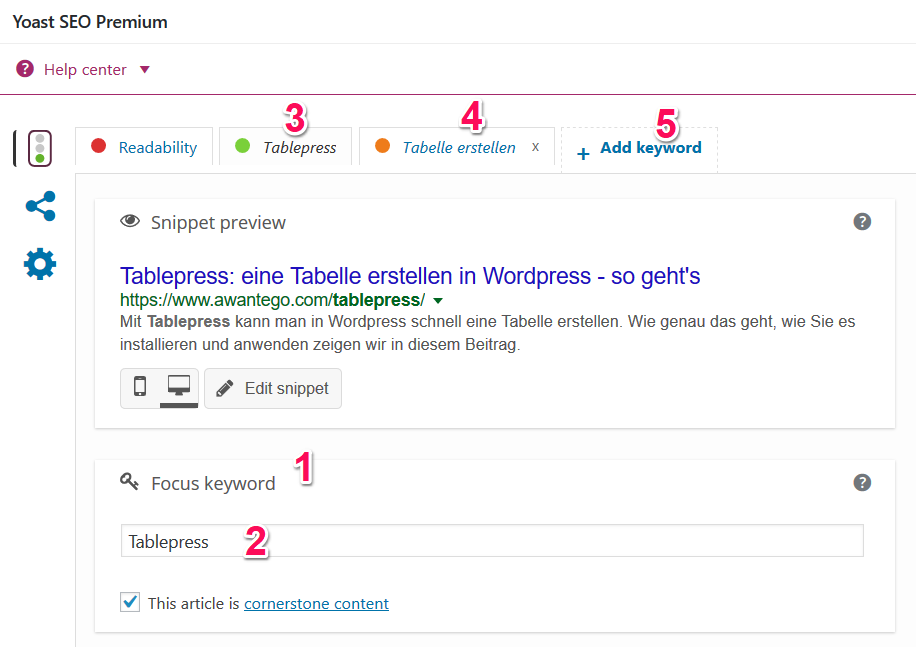The image size is (916, 647).
Task: Switch to desktop snippet preview
Action: pos(179,387)
